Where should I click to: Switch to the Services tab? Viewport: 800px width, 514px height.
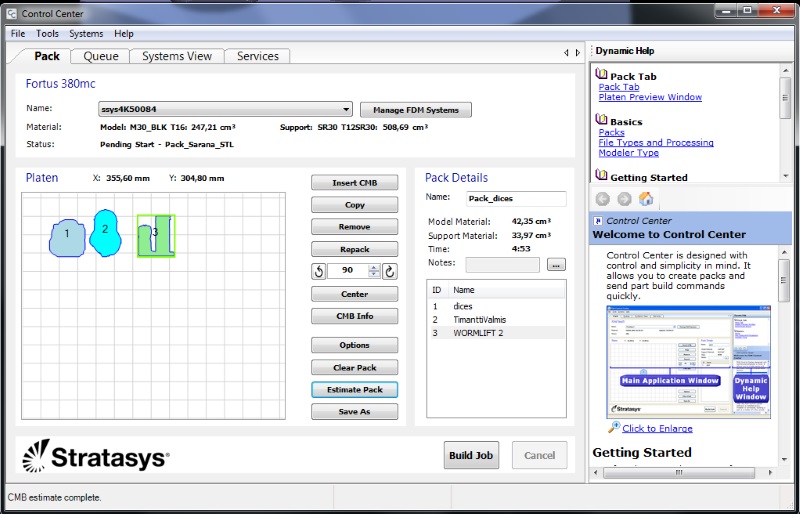click(x=258, y=56)
